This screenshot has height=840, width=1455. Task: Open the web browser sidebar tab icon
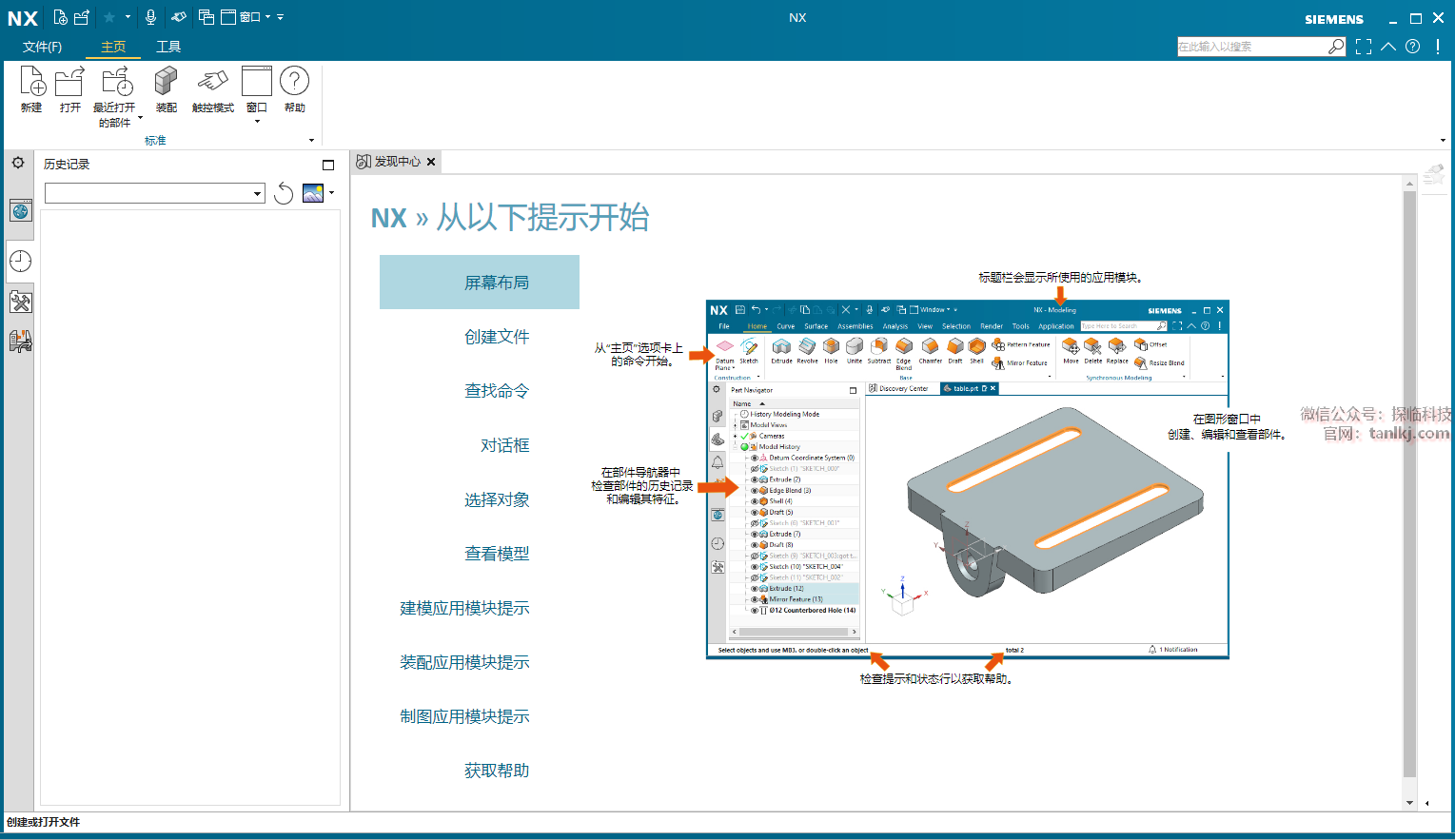click(x=20, y=211)
